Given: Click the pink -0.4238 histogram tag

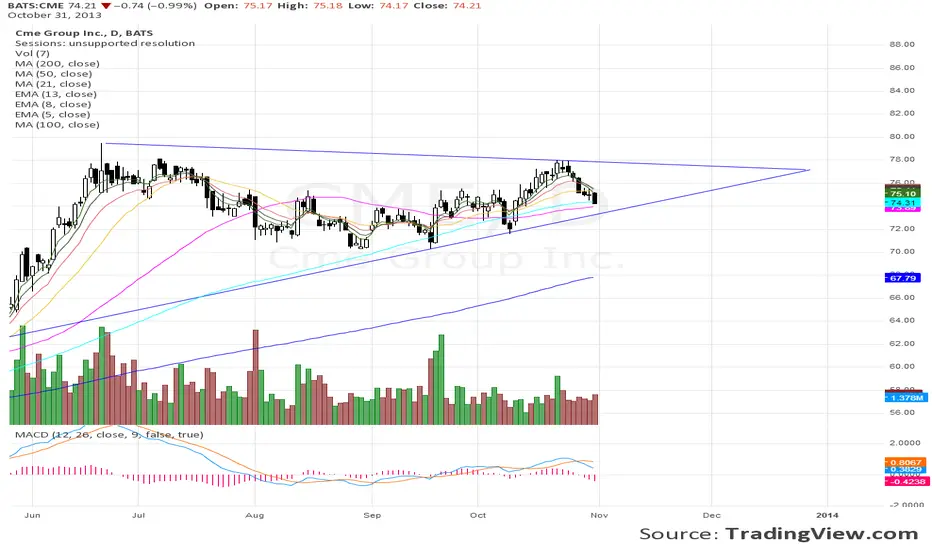Looking at the screenshot, I should (907, 481).
